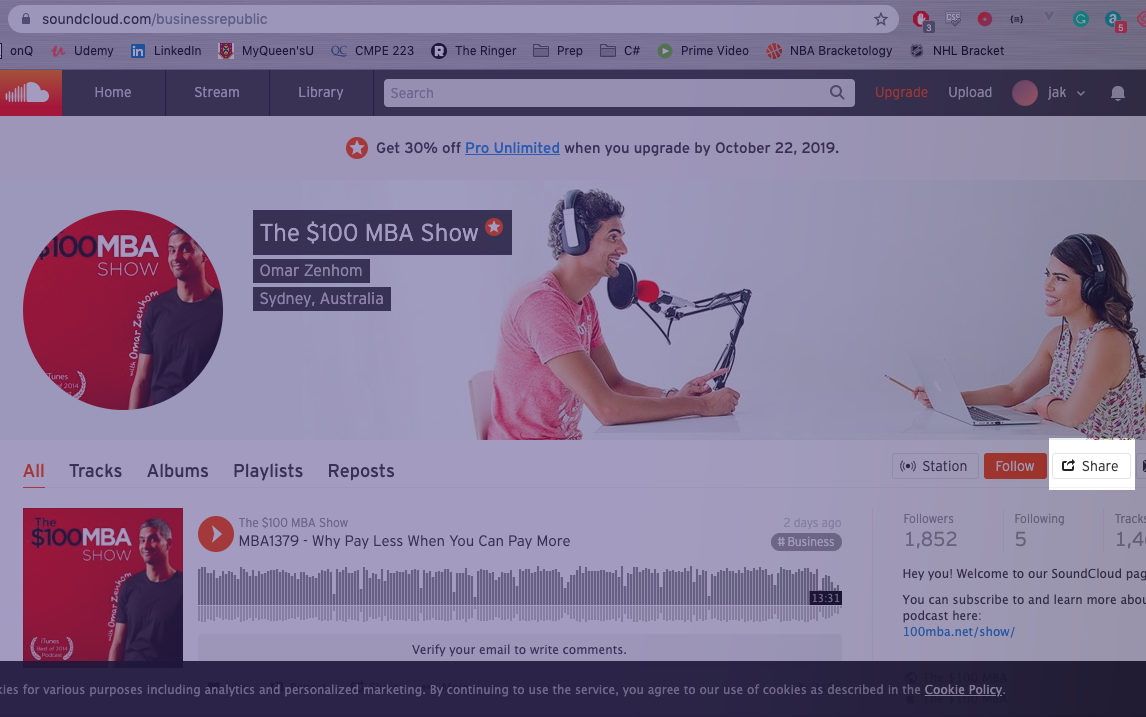
Task: Open the Udemy bookmark
Action: (x=83, y=50)
